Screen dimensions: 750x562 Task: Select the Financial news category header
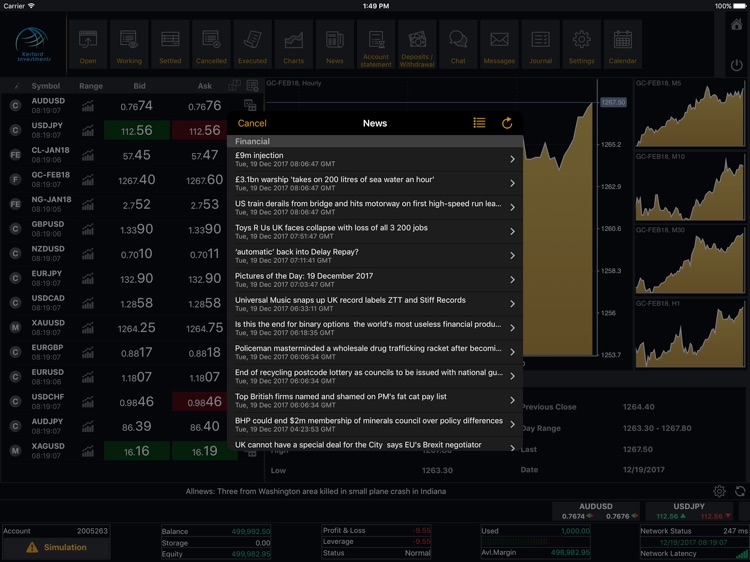coord(375,142)
